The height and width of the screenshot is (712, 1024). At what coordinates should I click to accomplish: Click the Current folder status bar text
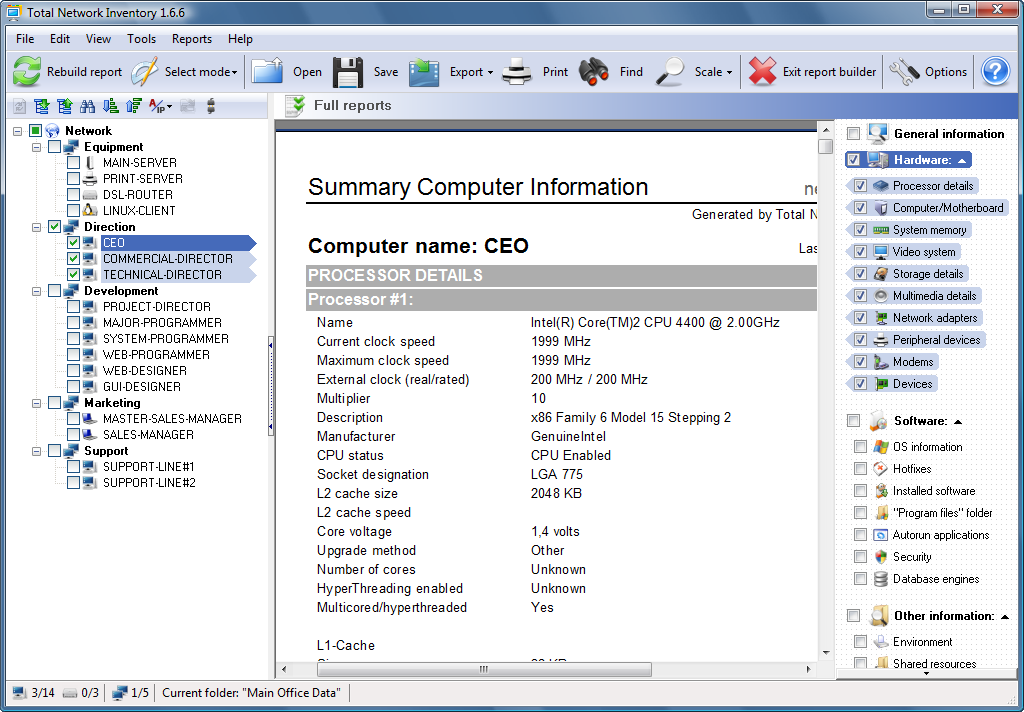coord(251,692)
